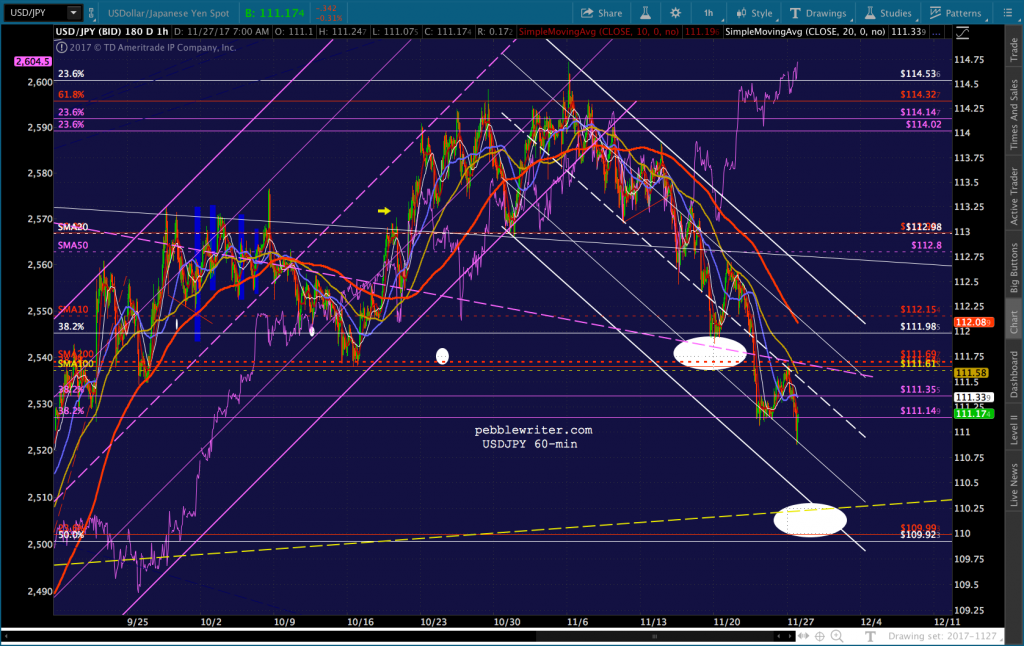Open the symbol selector dropdown arrow
The image size is (1024, 646).
tap(73, 12)
